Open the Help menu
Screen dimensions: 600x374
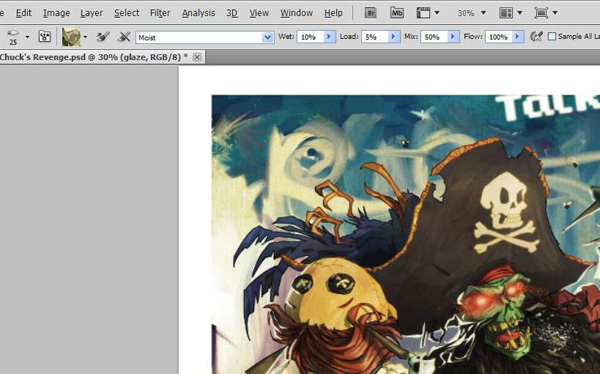pos(333,13)
